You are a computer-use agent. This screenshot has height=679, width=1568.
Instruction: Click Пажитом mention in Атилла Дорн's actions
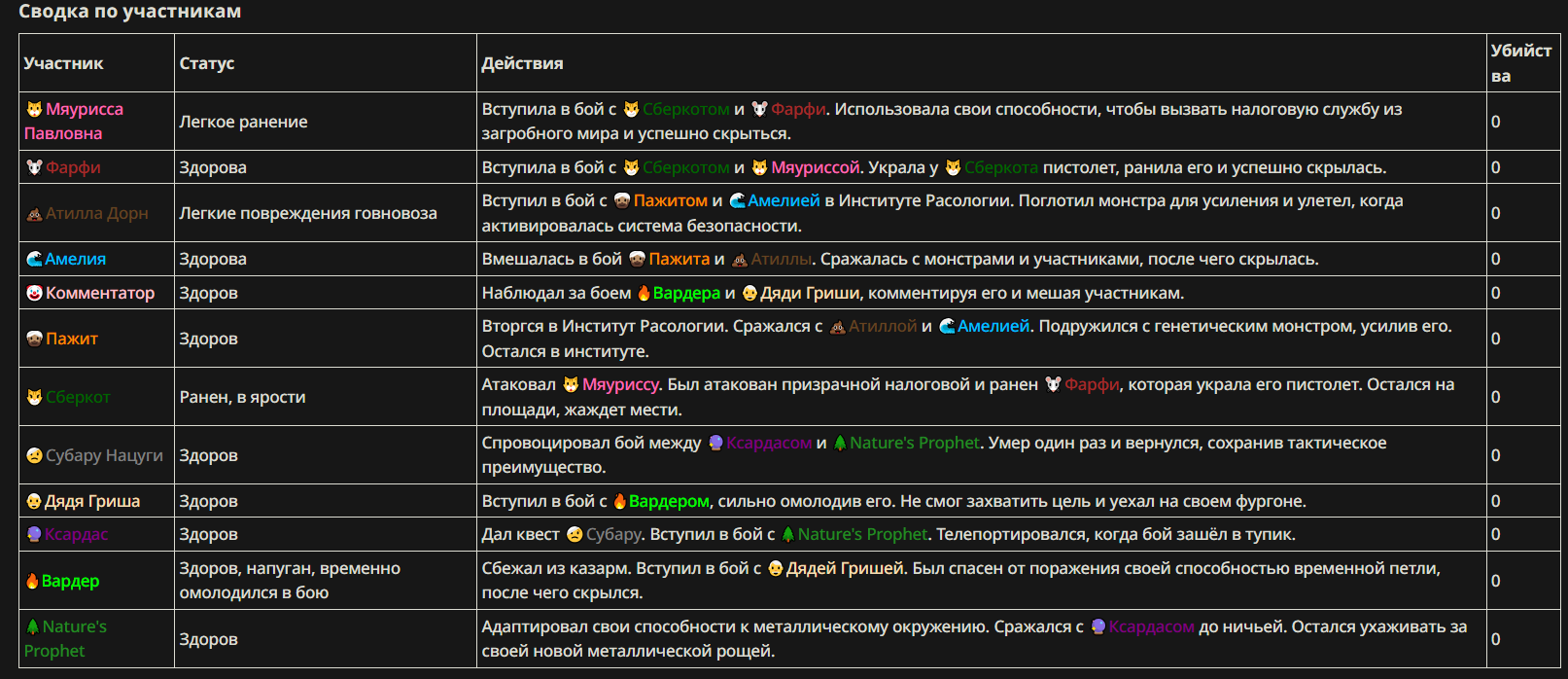[671, 200]
